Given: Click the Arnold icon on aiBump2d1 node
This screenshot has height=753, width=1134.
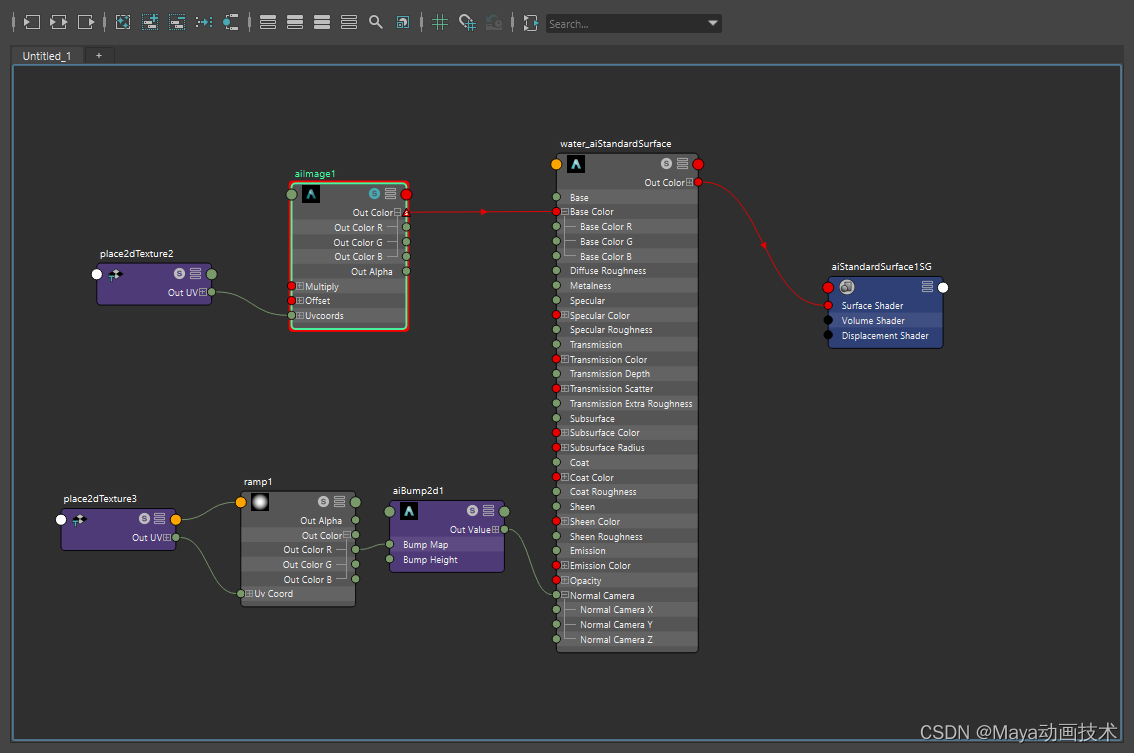Looking at the screenshot, I should pos(409,511).
